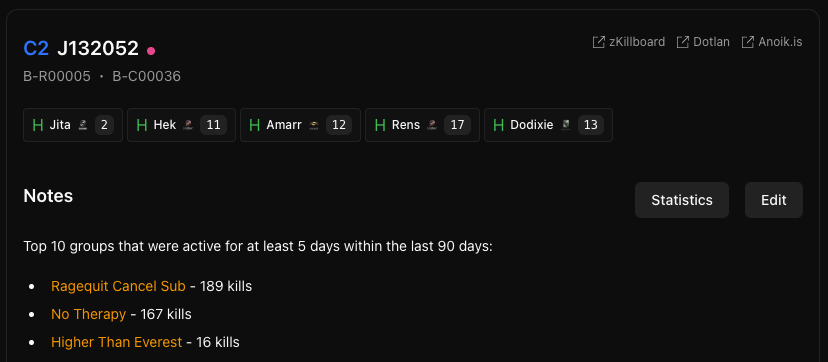
Task: Select the Rens jump count 17 badge
Action: pos(457,125)
